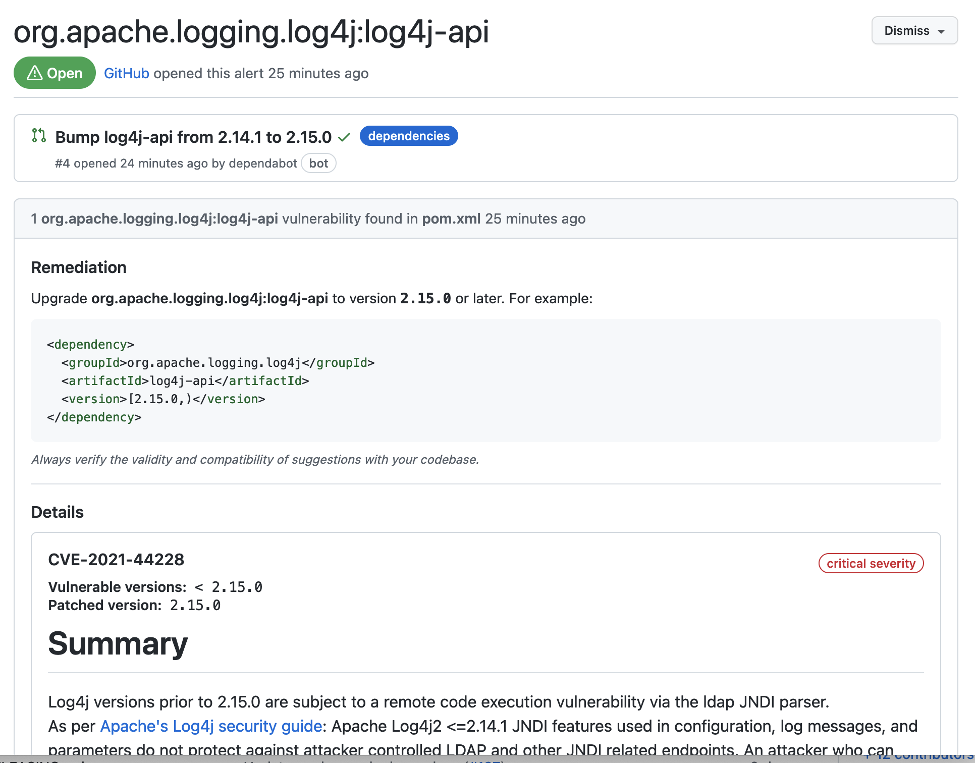Click '#4 opened 24 minutes ago by dependabot' text

[176, 163]
